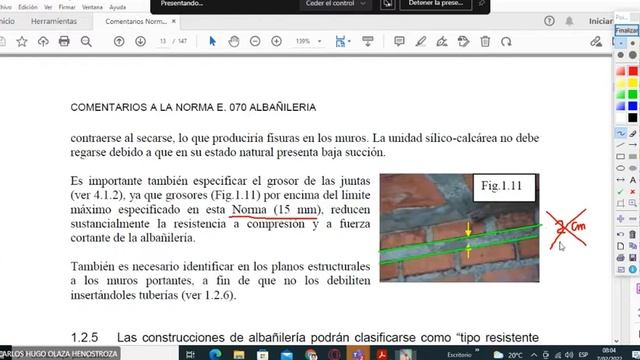Rotate the page with the rotate icon

(506, 41)
